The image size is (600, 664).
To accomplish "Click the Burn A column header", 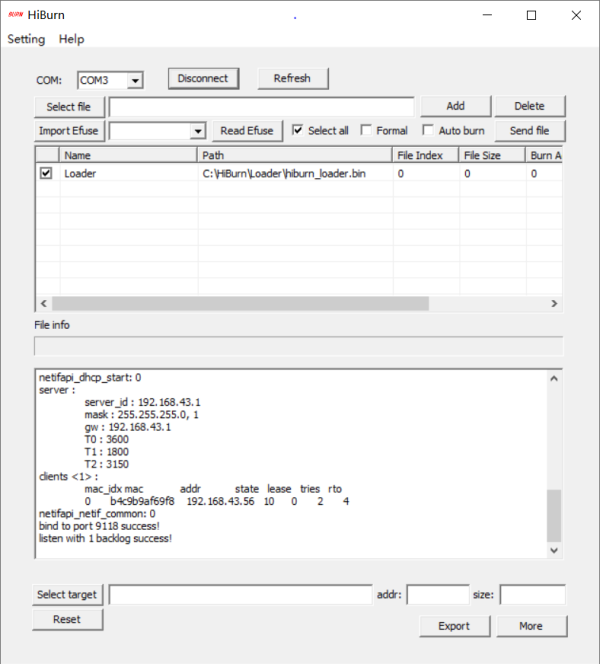I will tap(544, 155).
